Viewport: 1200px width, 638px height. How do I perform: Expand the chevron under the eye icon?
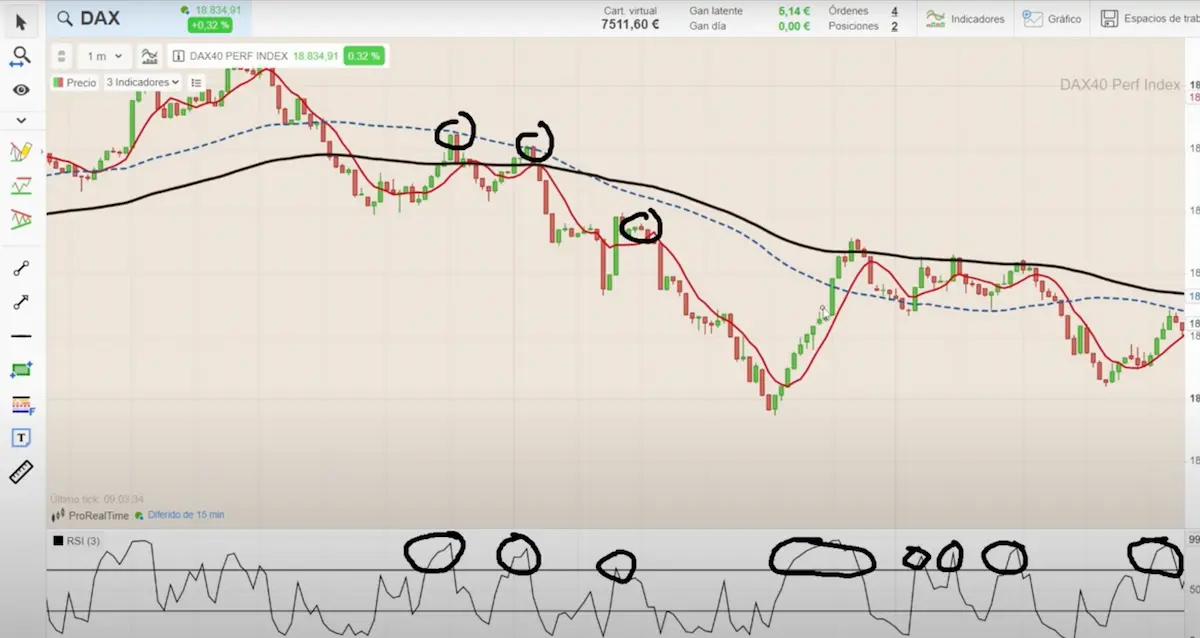tap(21, 120)
